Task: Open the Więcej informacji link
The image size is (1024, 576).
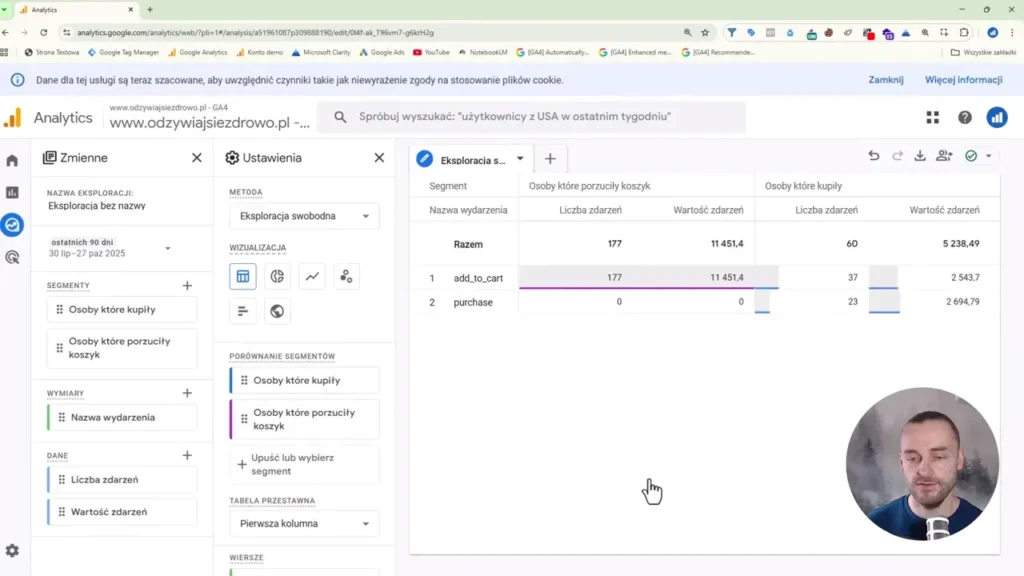Action: pyautogui.click(x=963, y=80)
